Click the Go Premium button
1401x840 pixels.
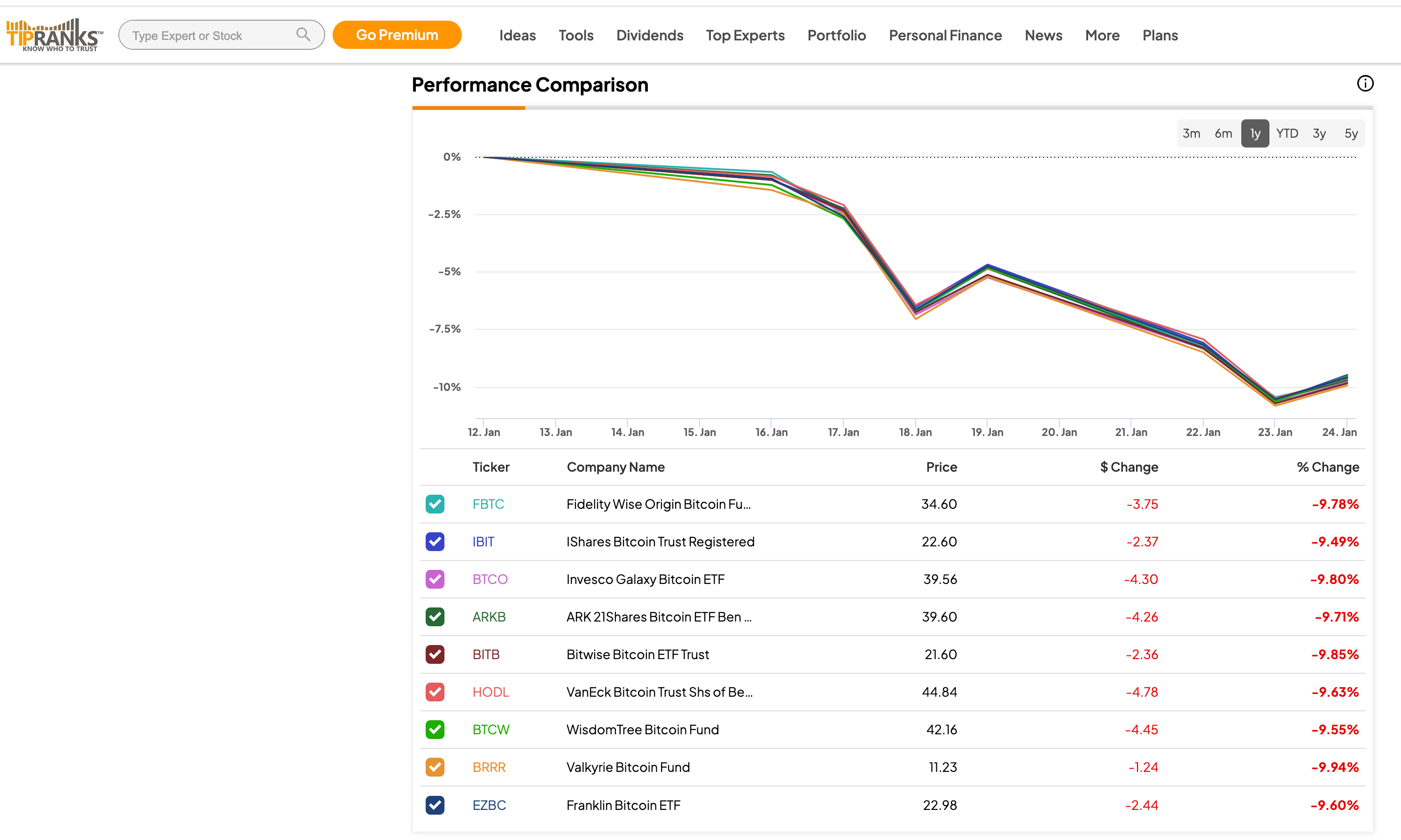397,35
